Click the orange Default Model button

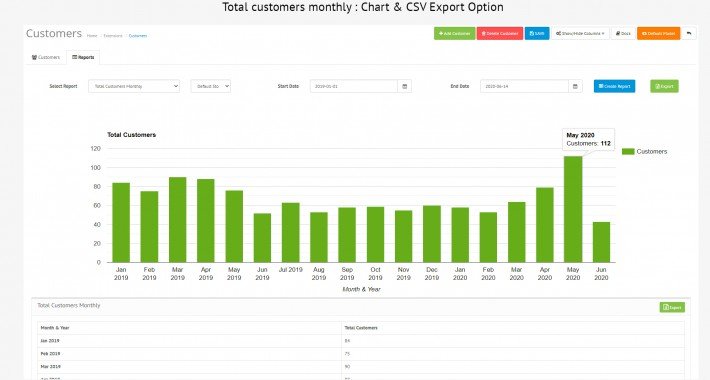coord(658,34)
